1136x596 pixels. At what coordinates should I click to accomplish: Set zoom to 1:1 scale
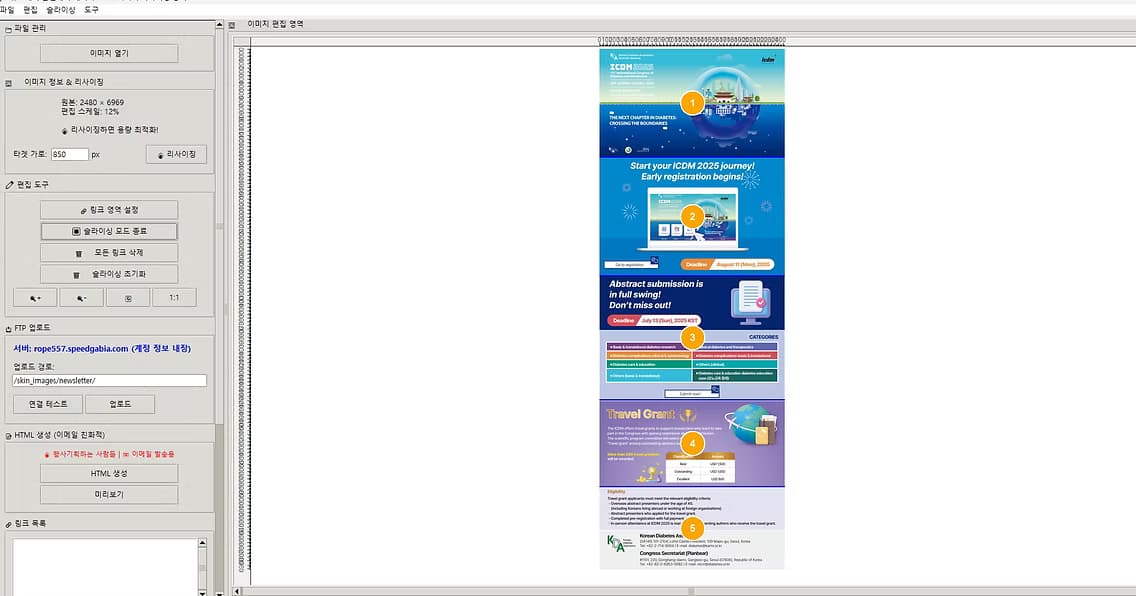click(174, 298)
